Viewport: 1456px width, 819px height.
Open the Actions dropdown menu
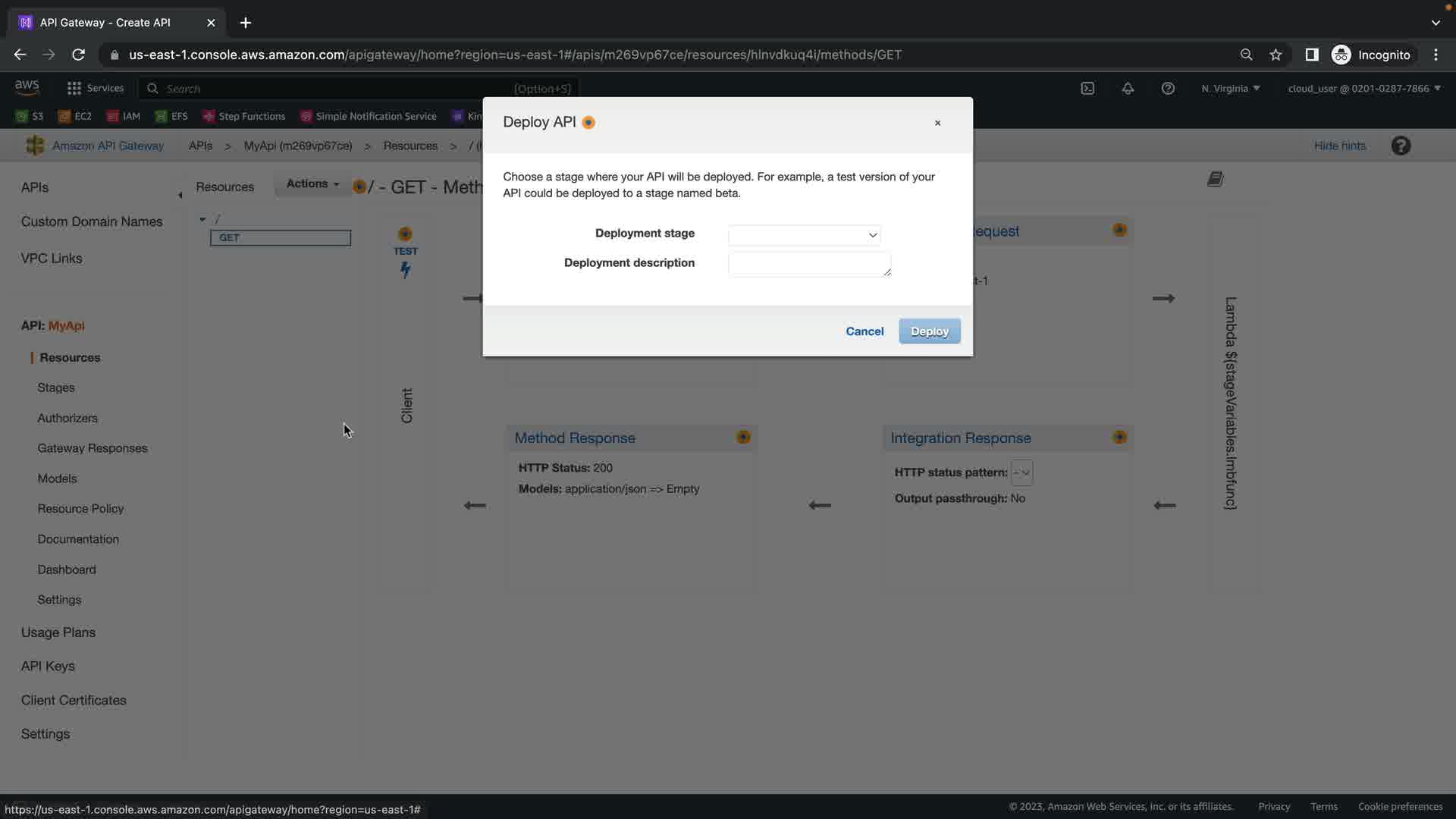(312, 184)
